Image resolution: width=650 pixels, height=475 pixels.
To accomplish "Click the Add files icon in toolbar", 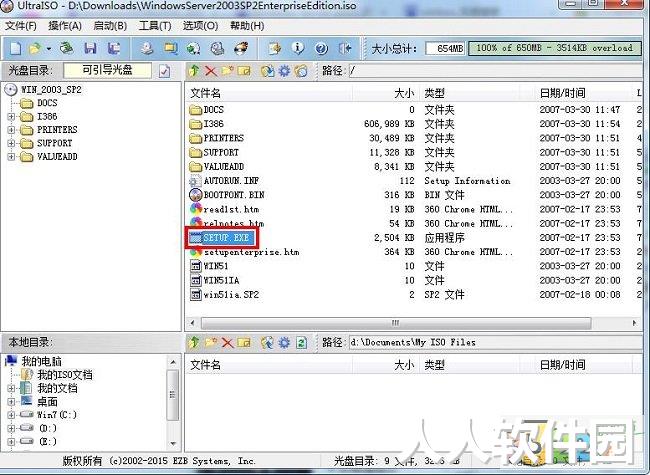I will [x=274, y=48].
